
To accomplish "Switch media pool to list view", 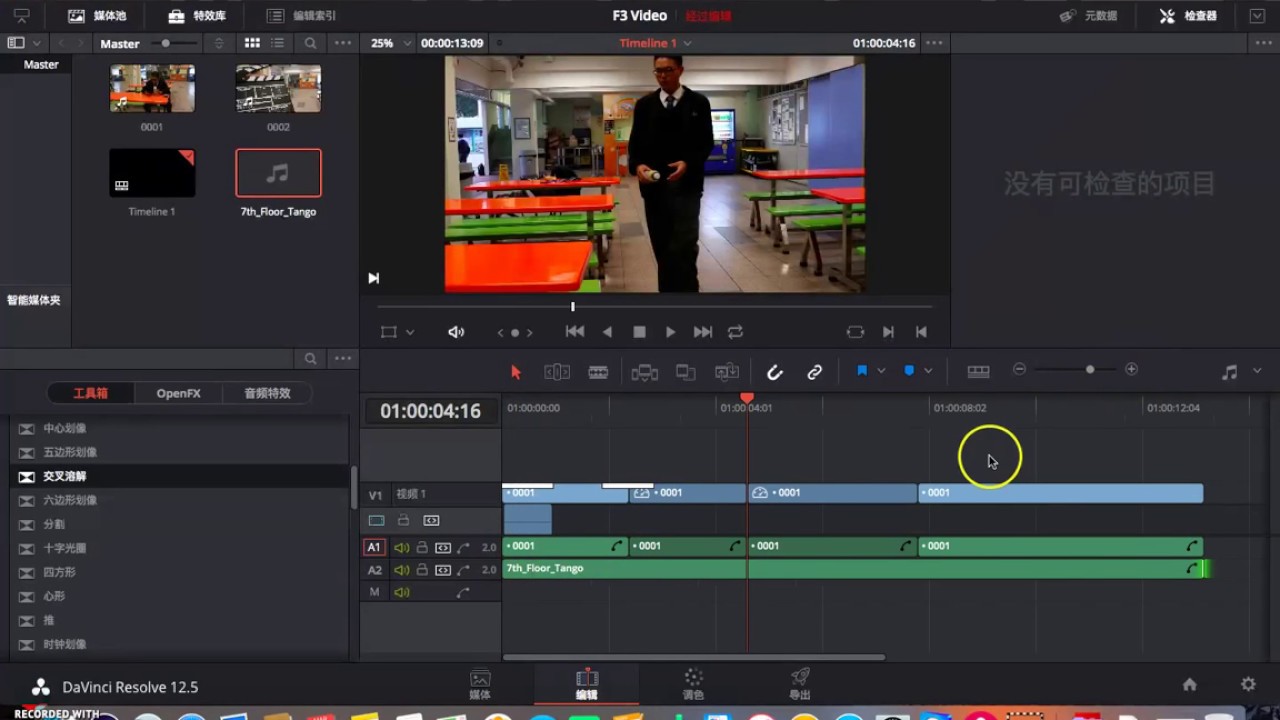I will tap(278, 43).
